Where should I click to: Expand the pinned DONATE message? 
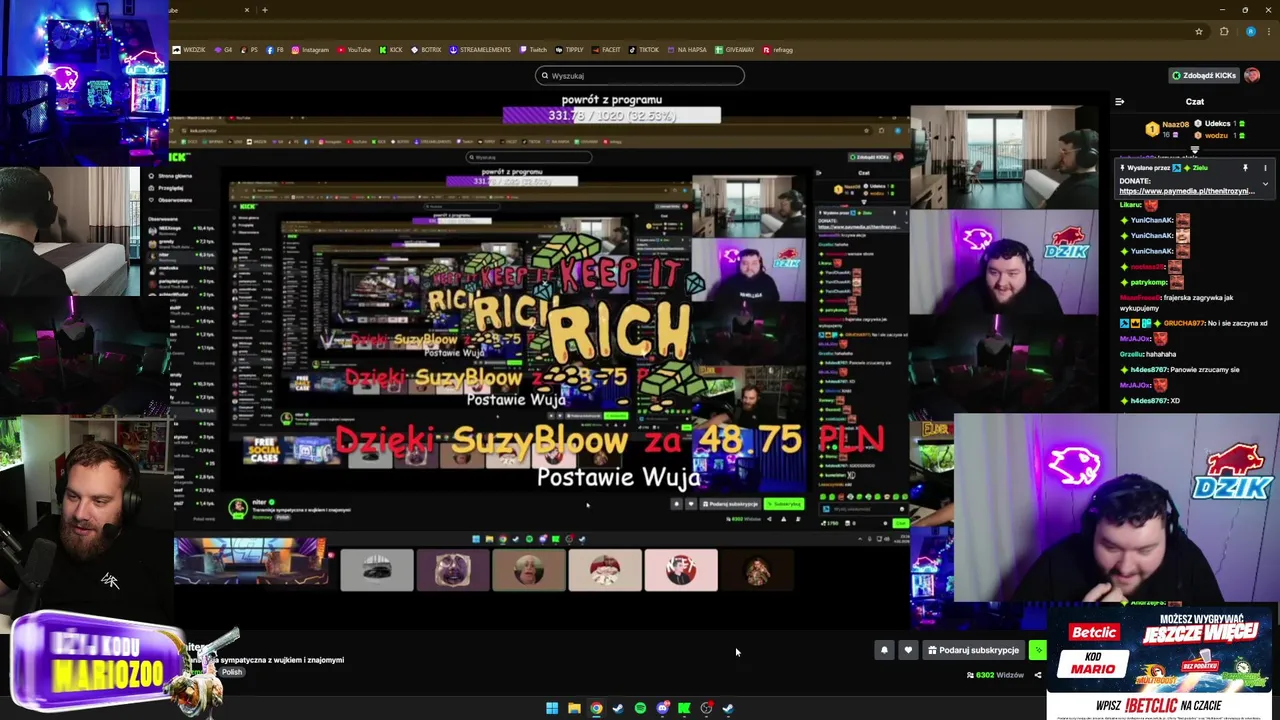tap(1265, 184)
